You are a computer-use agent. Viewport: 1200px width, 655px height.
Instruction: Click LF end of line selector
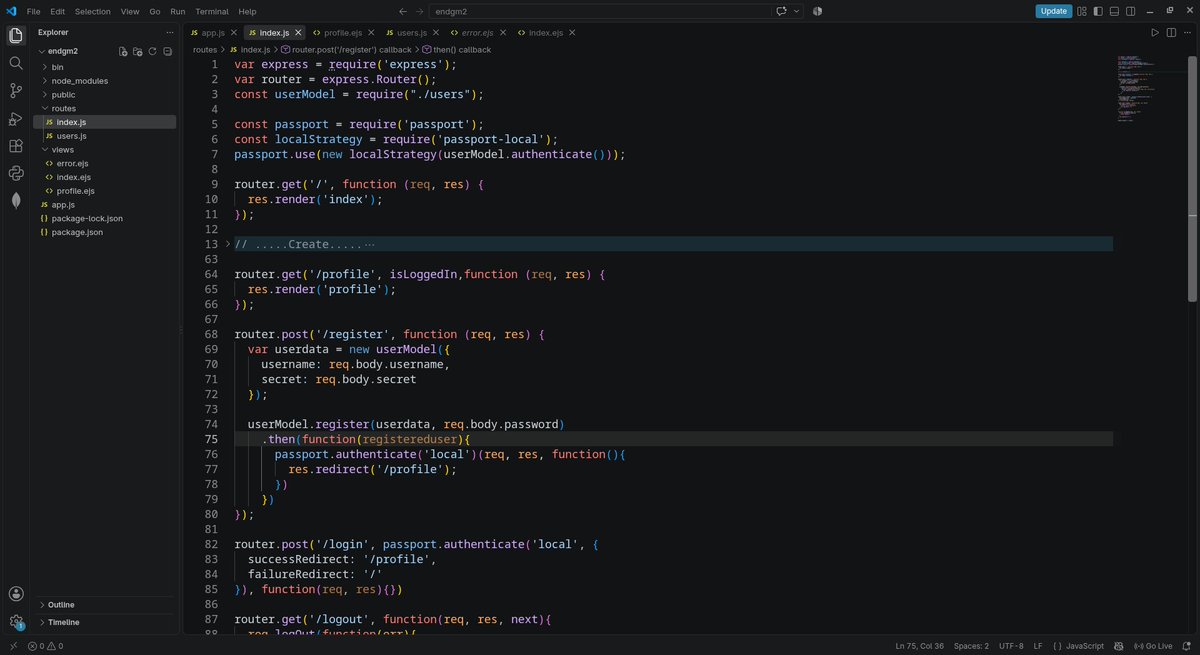pos(1038,646)
